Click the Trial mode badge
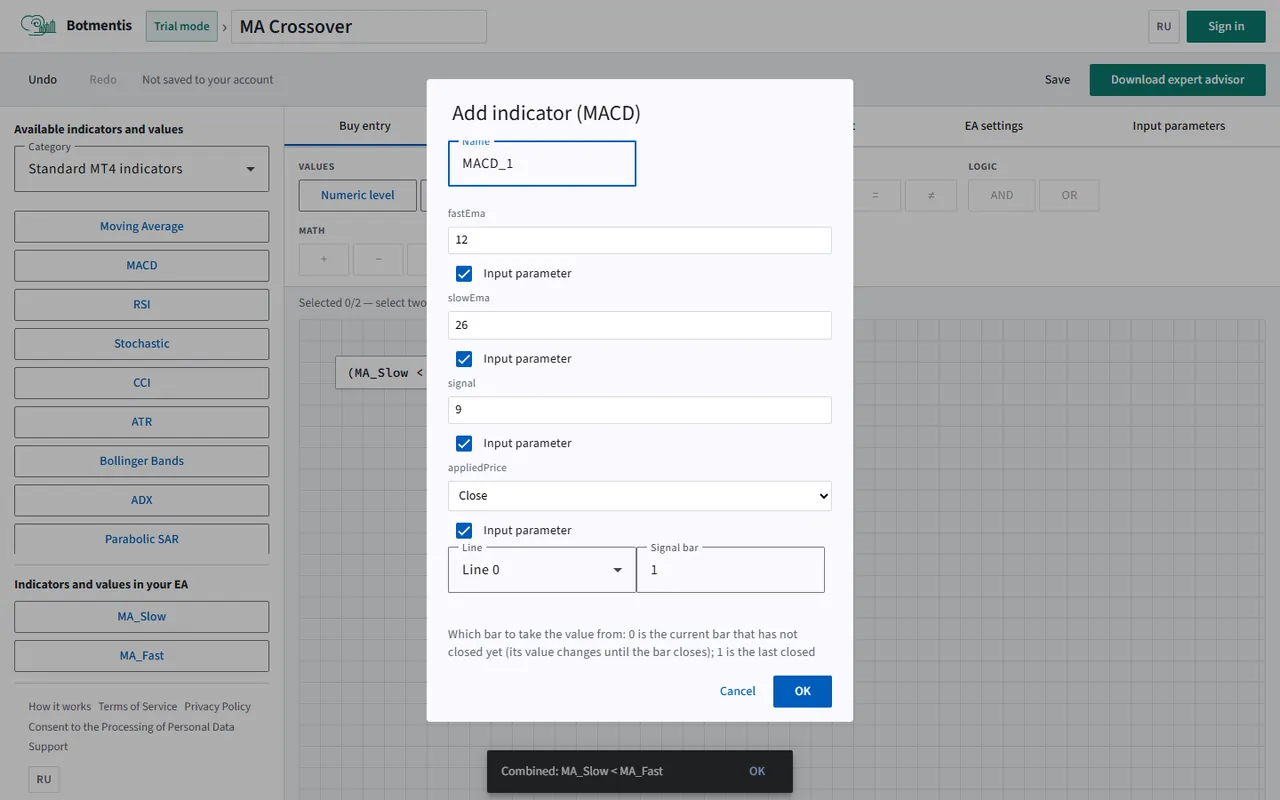This screenshot has height=800, width=1280. 182,26
